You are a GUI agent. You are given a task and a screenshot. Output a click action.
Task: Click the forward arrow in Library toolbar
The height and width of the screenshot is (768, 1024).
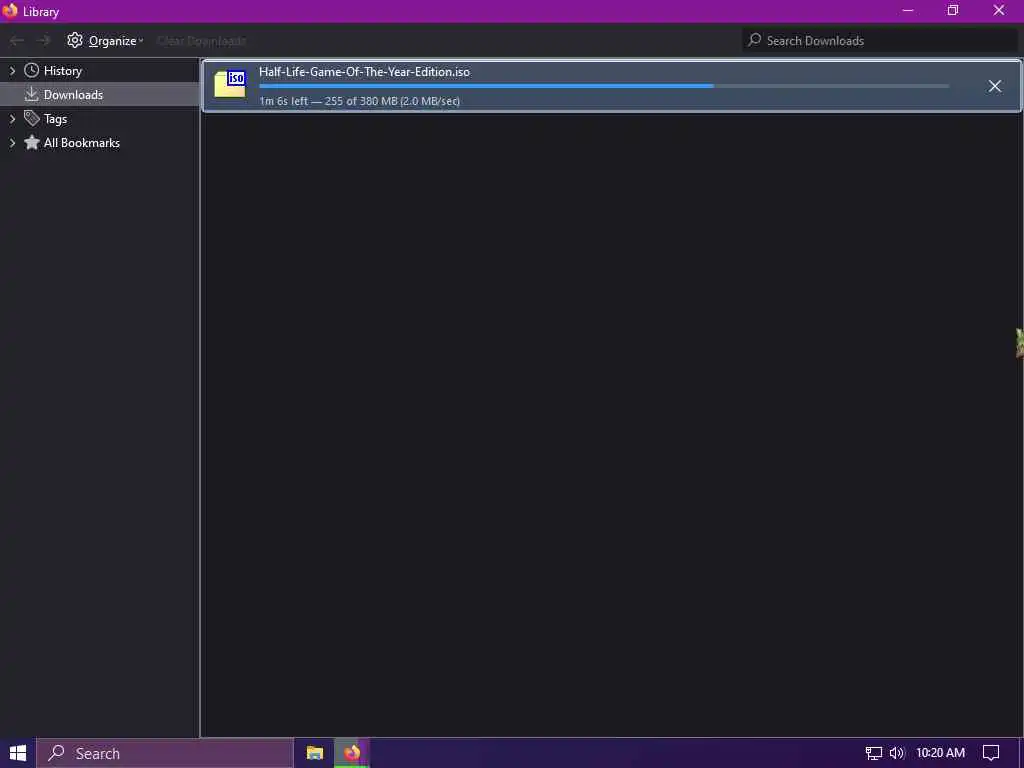tap(44, 40)
